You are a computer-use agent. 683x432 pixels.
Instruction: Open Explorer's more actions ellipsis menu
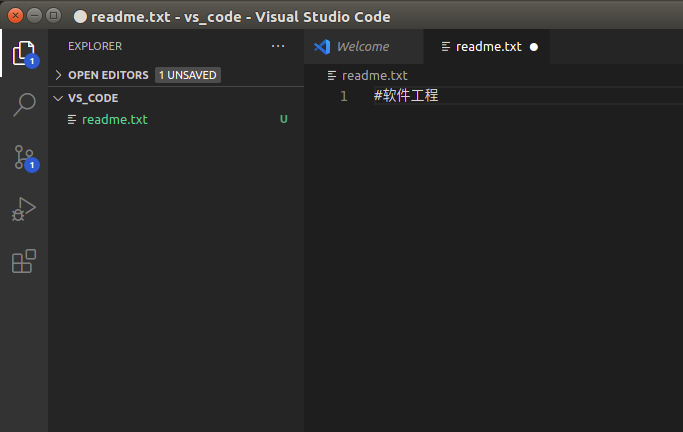(x=277, y=46)
